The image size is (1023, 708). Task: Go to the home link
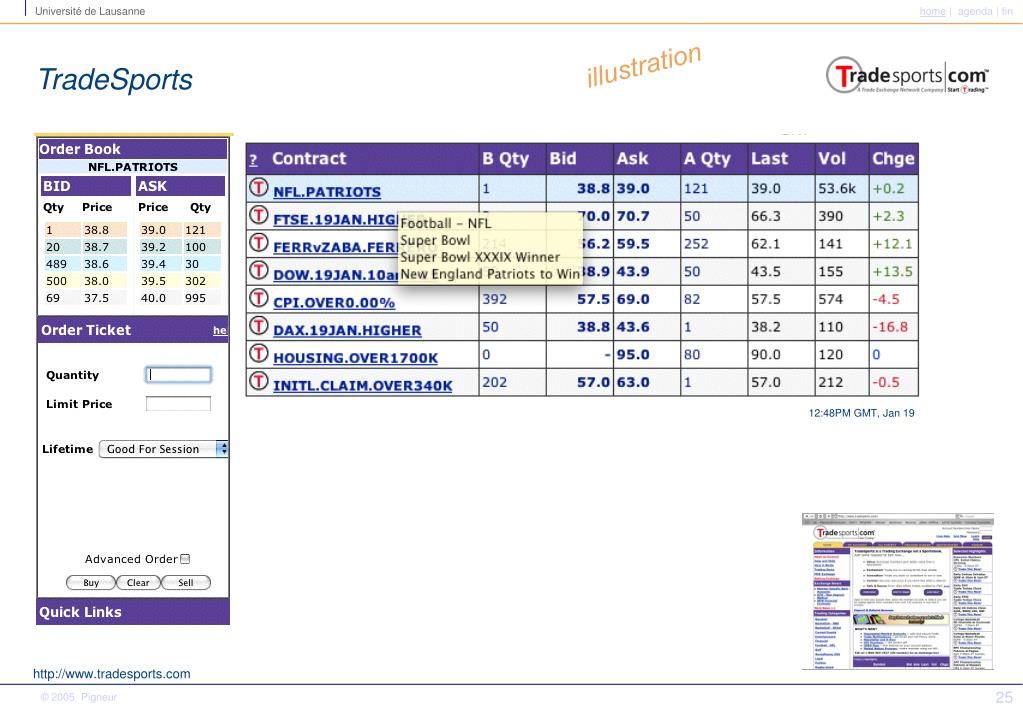click(932, 11)
